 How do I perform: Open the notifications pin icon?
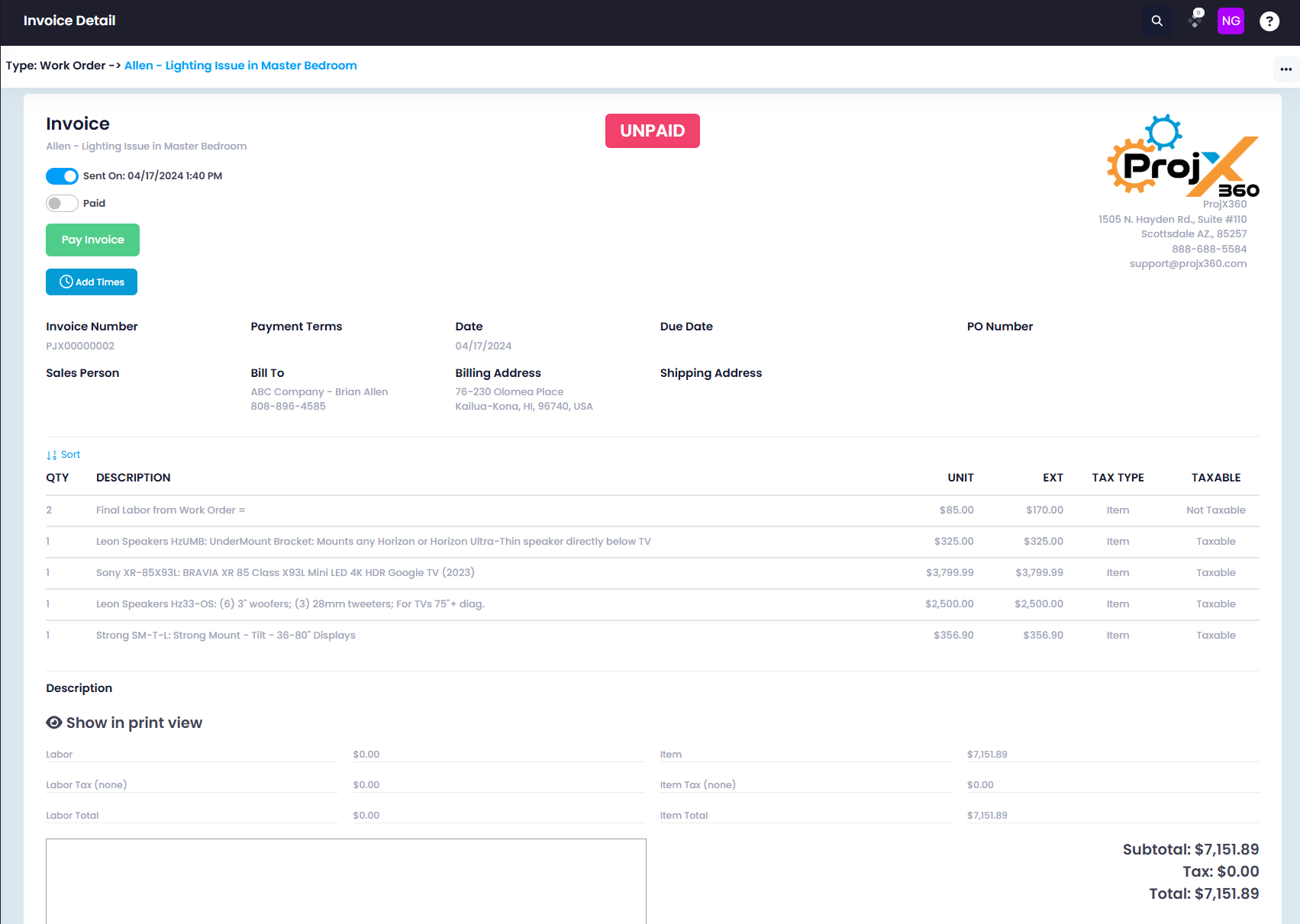click(1195, 20)
